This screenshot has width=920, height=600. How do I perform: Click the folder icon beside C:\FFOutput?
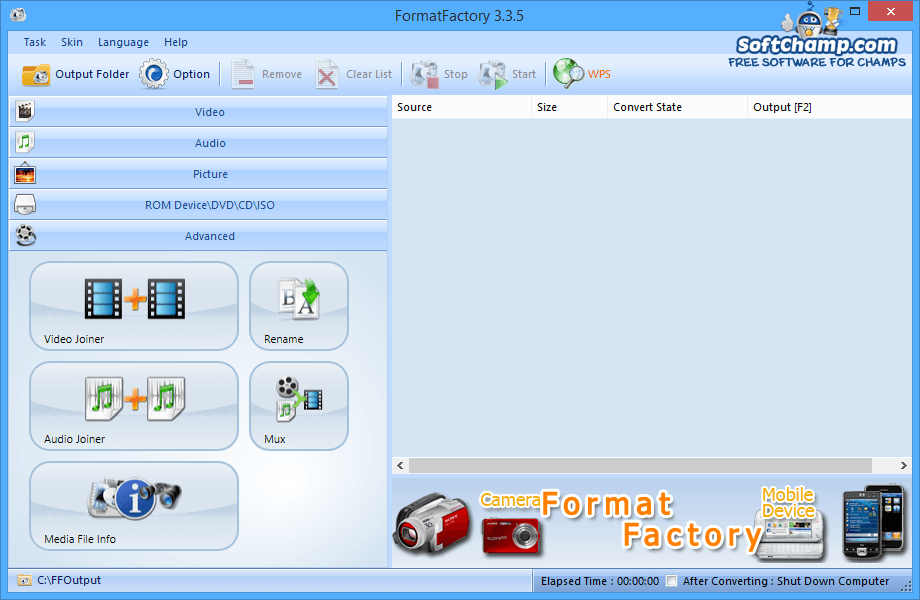[24, 580]
